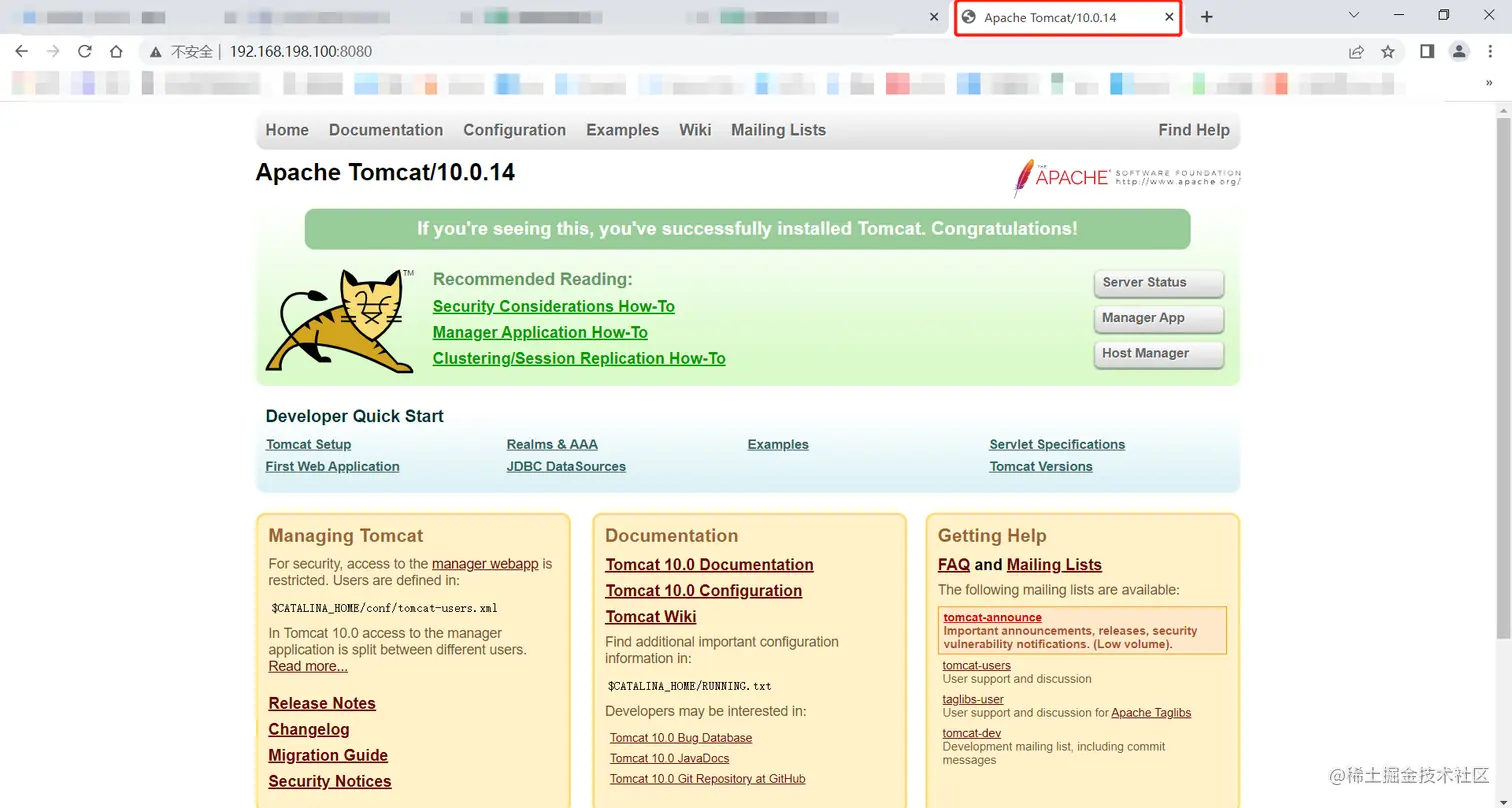Viewport: 1512px width, 808px height.
Task: Close the Apache Tomcat/10.0.14 tab
Action: [x=1170, y=17]
